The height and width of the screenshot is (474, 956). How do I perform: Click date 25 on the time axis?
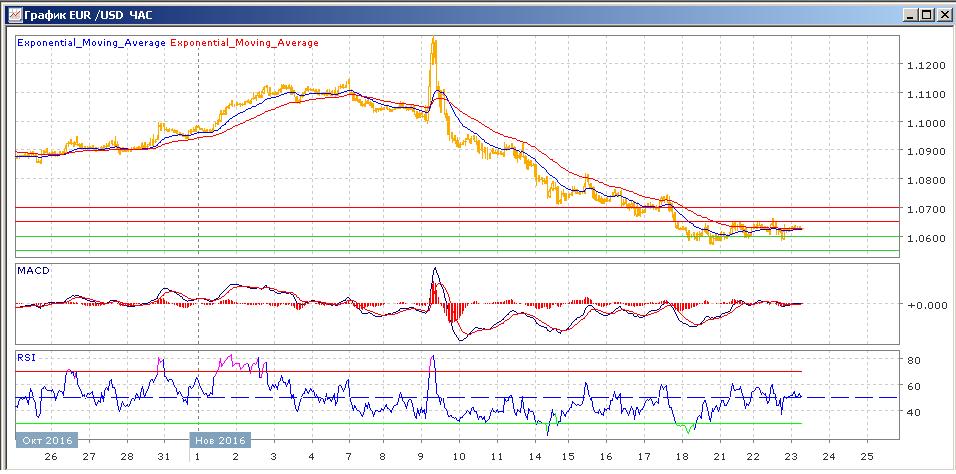867,456
